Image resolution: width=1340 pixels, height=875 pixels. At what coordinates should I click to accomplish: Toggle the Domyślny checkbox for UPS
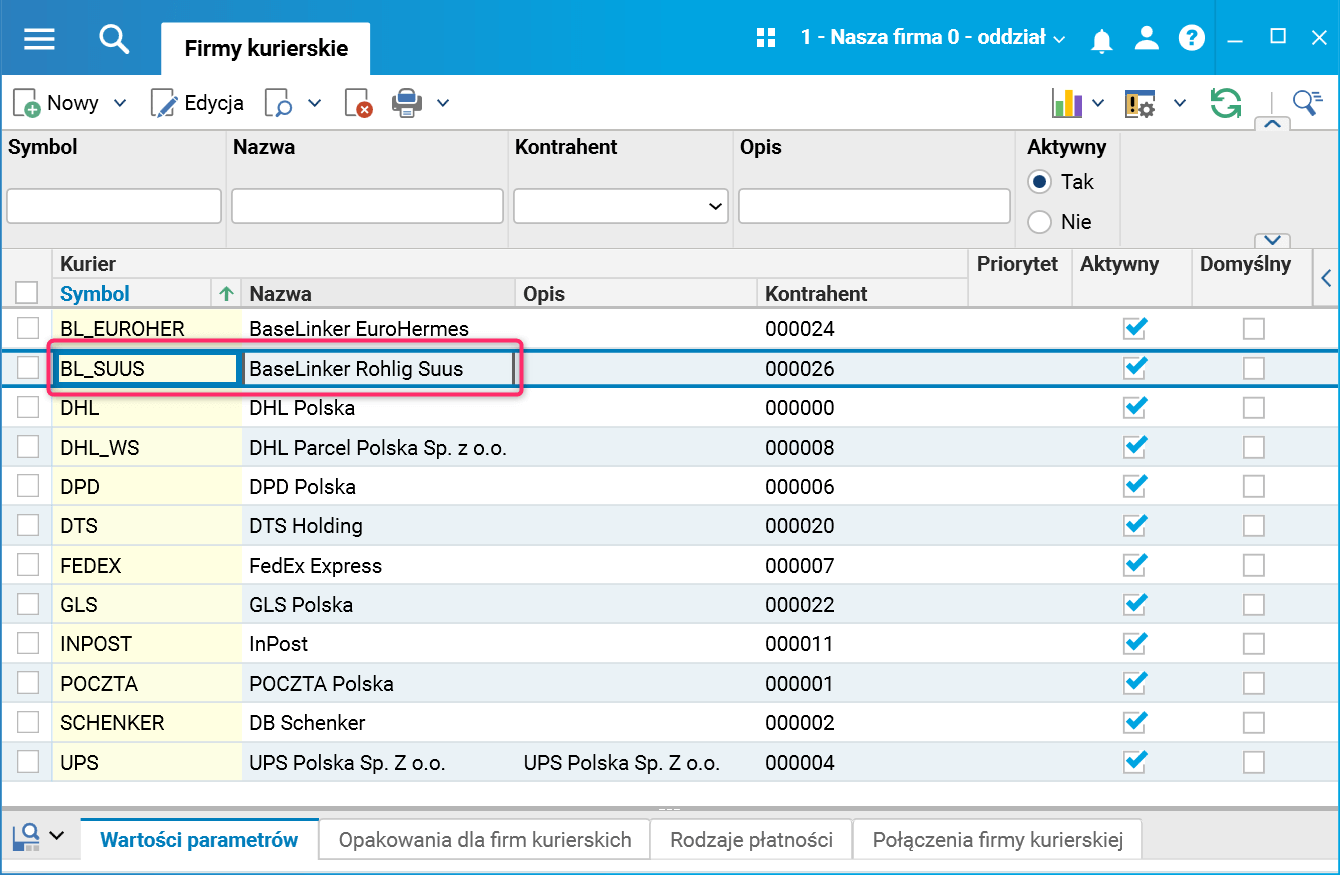tap(1253, 763)
